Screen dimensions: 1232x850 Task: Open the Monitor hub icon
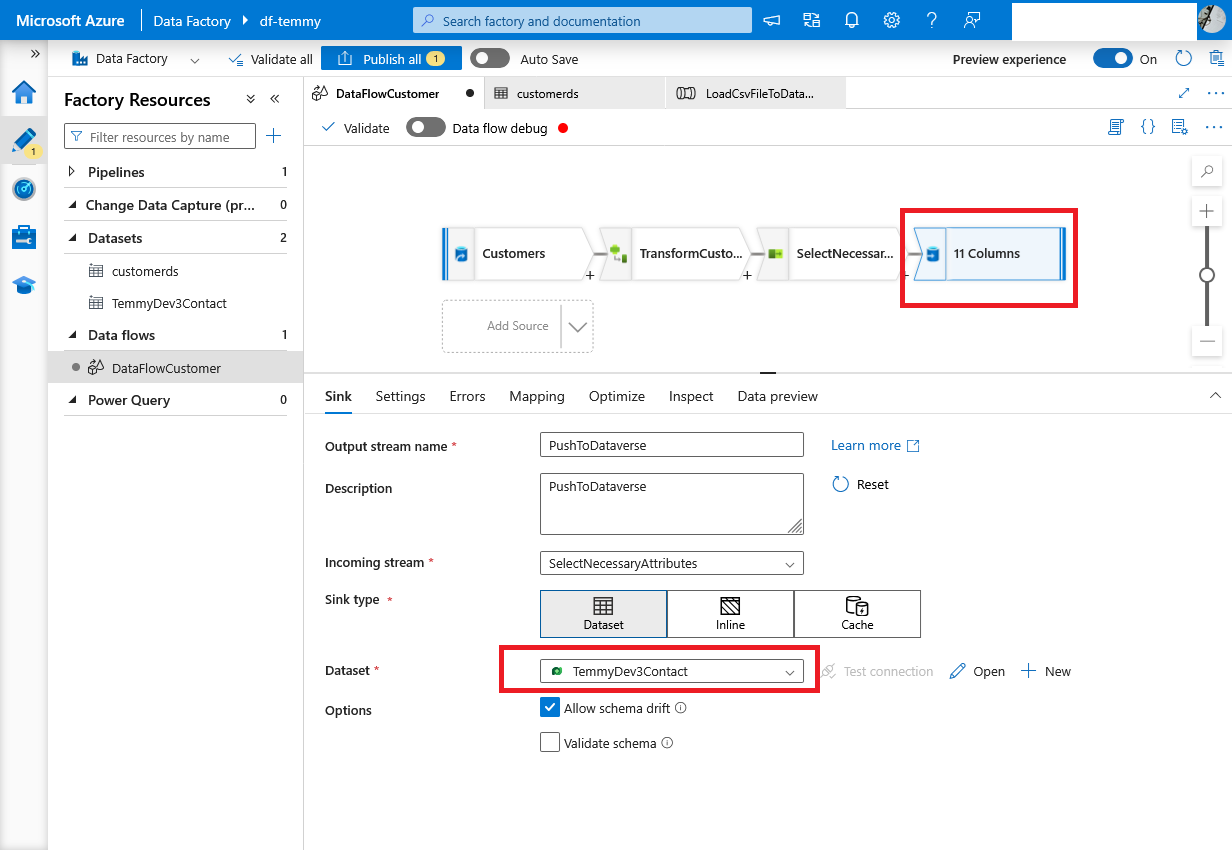[x=24, y=189]
